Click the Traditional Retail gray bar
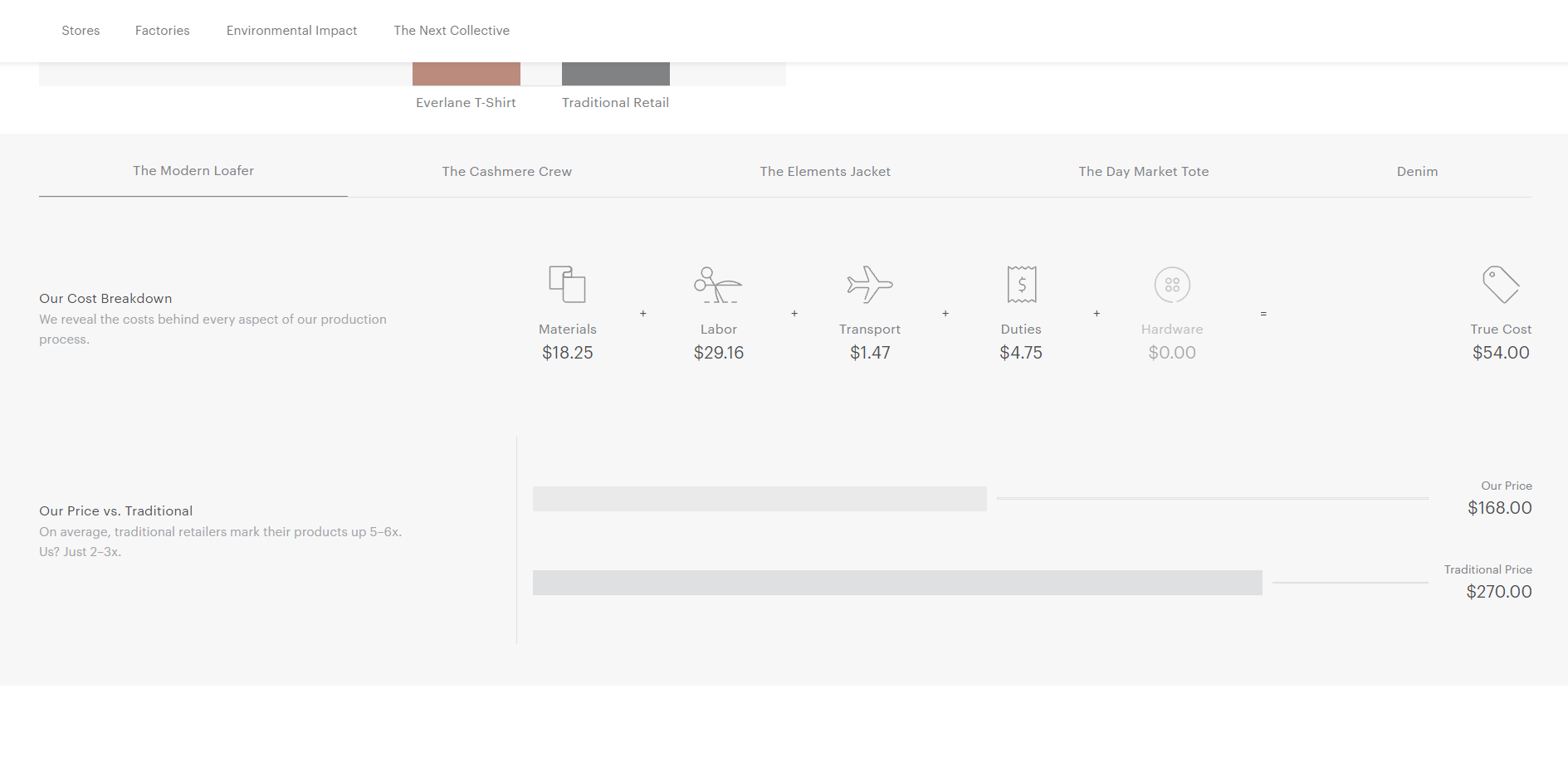Screen dimensions: 1568x757 point(615,73)
